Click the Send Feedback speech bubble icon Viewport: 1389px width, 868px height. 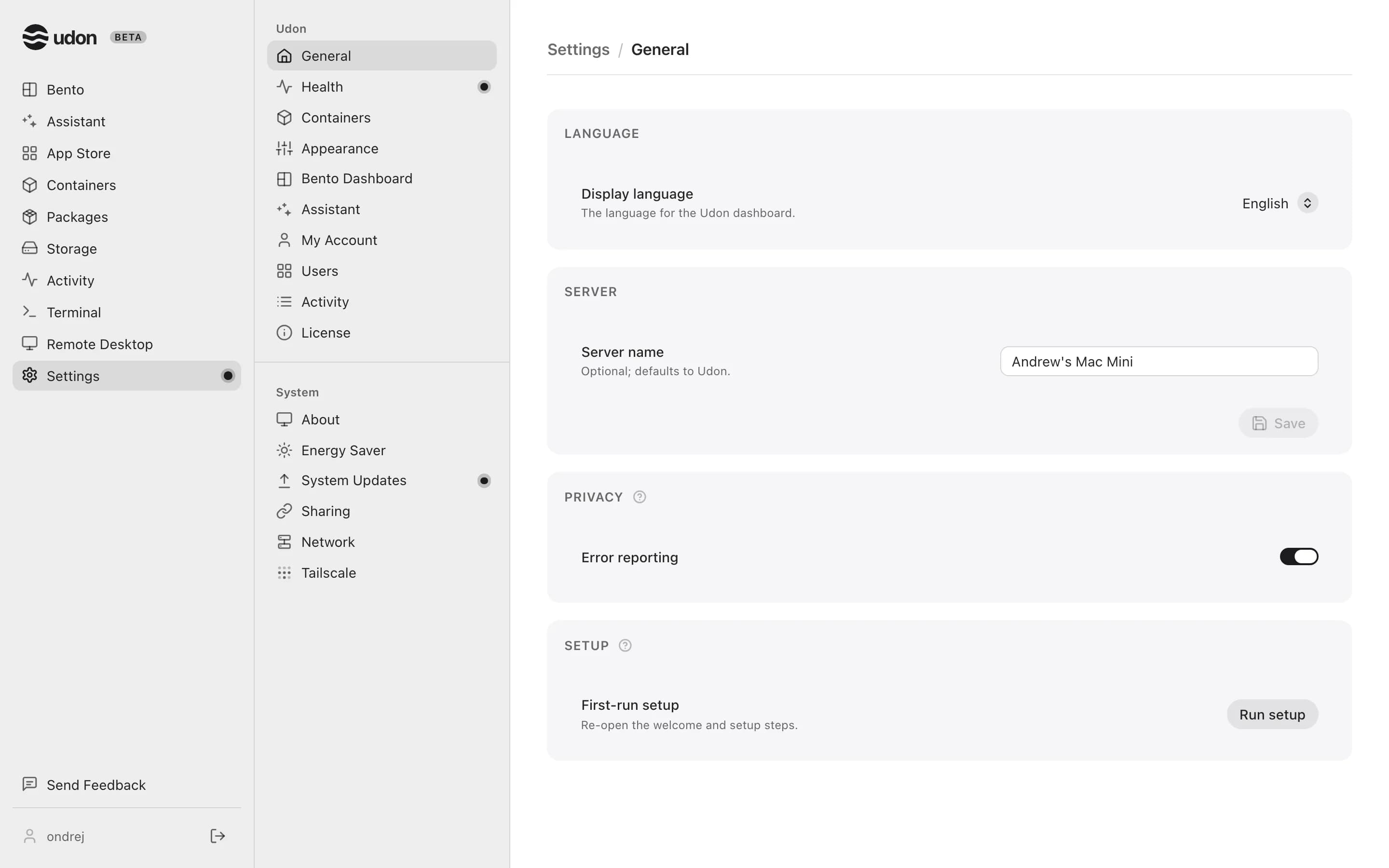(x=29, y=784)
